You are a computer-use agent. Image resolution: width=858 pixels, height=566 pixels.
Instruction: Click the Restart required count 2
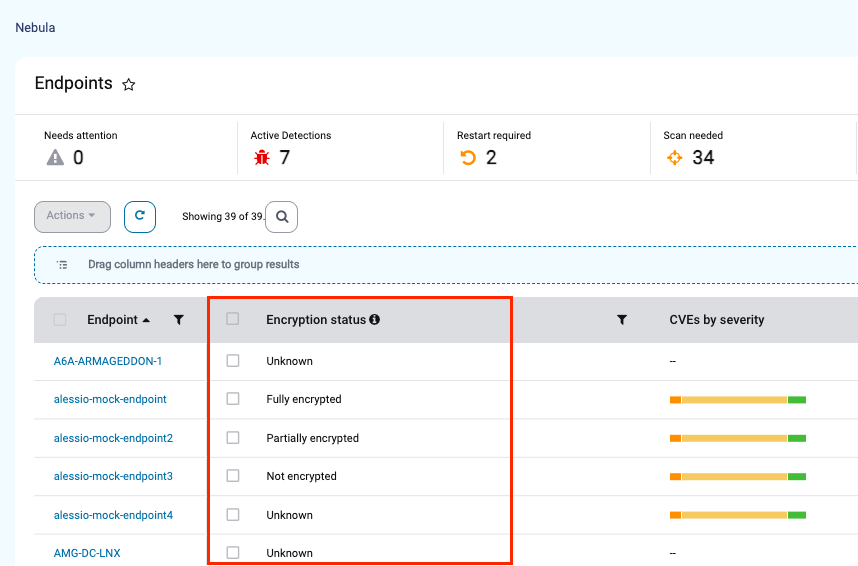[x=491, y=158]
